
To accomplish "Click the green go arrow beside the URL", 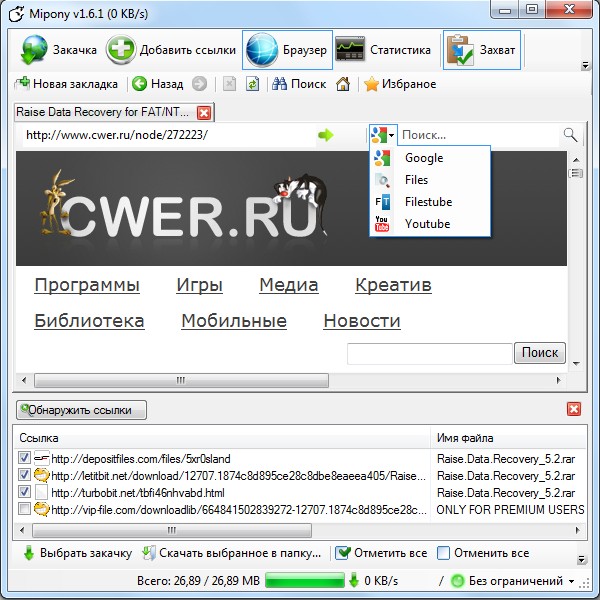I will pyautogui.click(x=325, y=135).
